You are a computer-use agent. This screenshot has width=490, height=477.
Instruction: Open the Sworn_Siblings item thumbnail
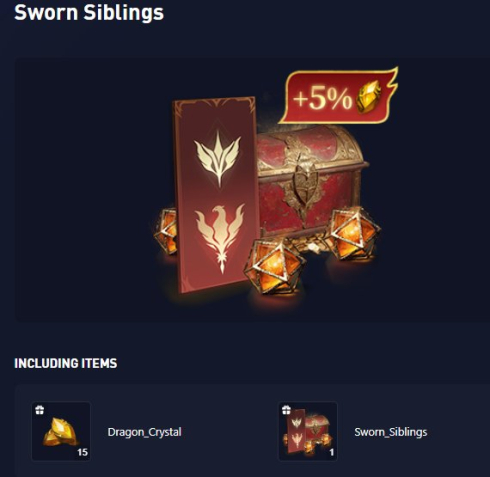308,431
